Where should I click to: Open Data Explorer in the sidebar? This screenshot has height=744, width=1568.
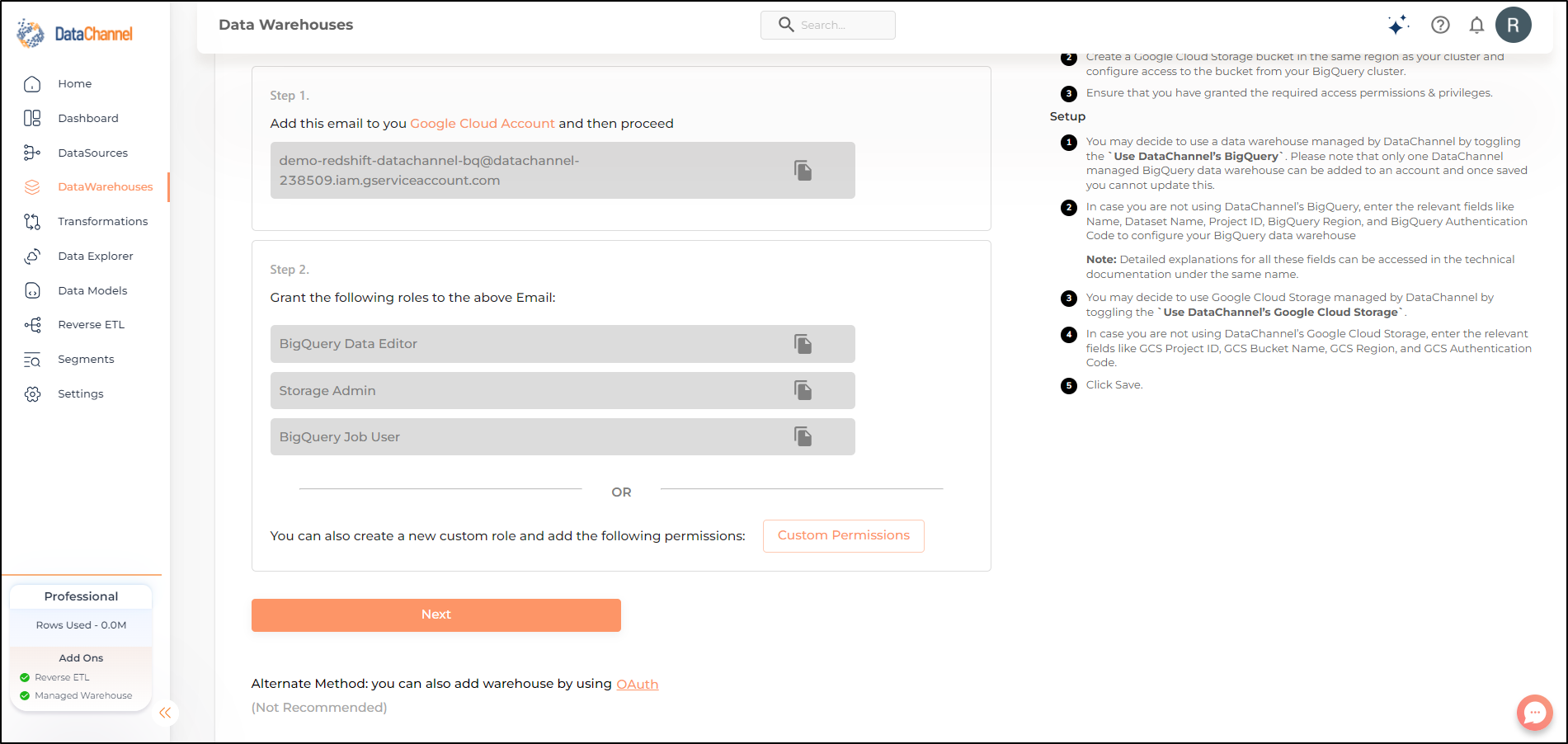tap(96, 256)
